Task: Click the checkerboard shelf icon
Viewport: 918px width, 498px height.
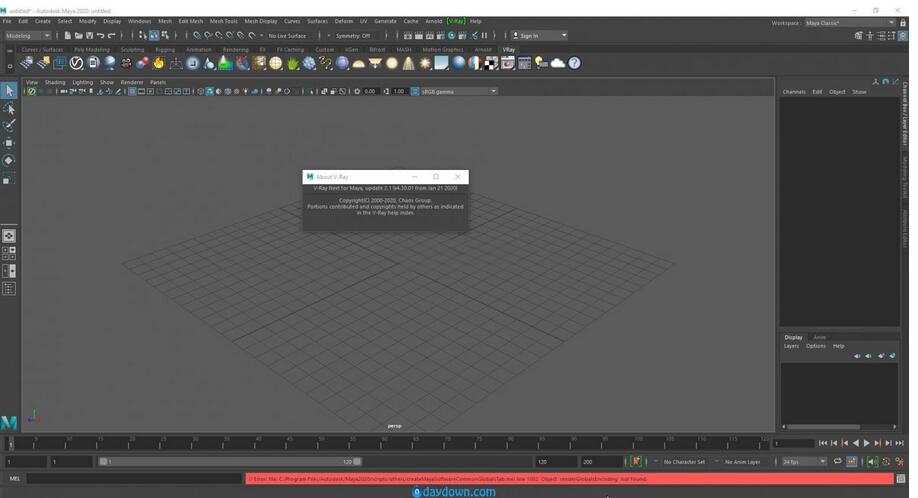Action: point(491,63)
